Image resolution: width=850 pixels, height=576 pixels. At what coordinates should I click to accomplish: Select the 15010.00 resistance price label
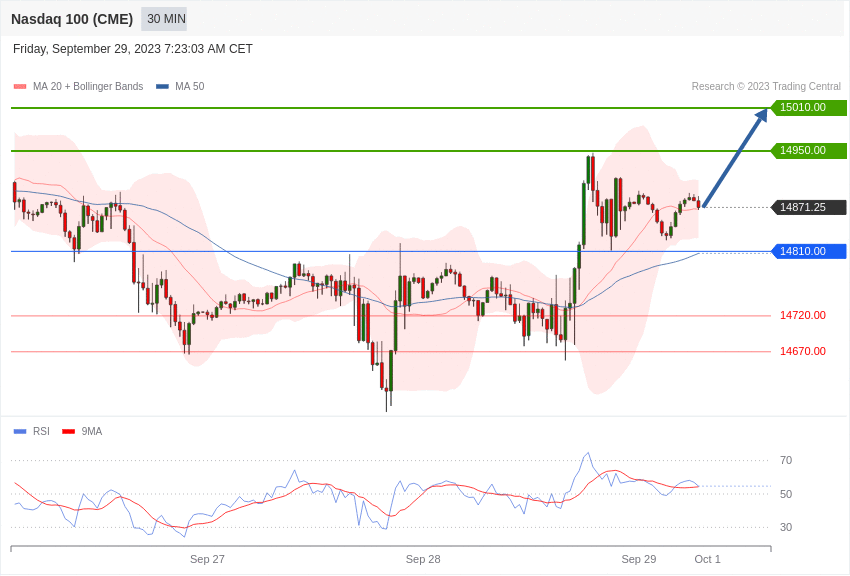pos(809,107)
